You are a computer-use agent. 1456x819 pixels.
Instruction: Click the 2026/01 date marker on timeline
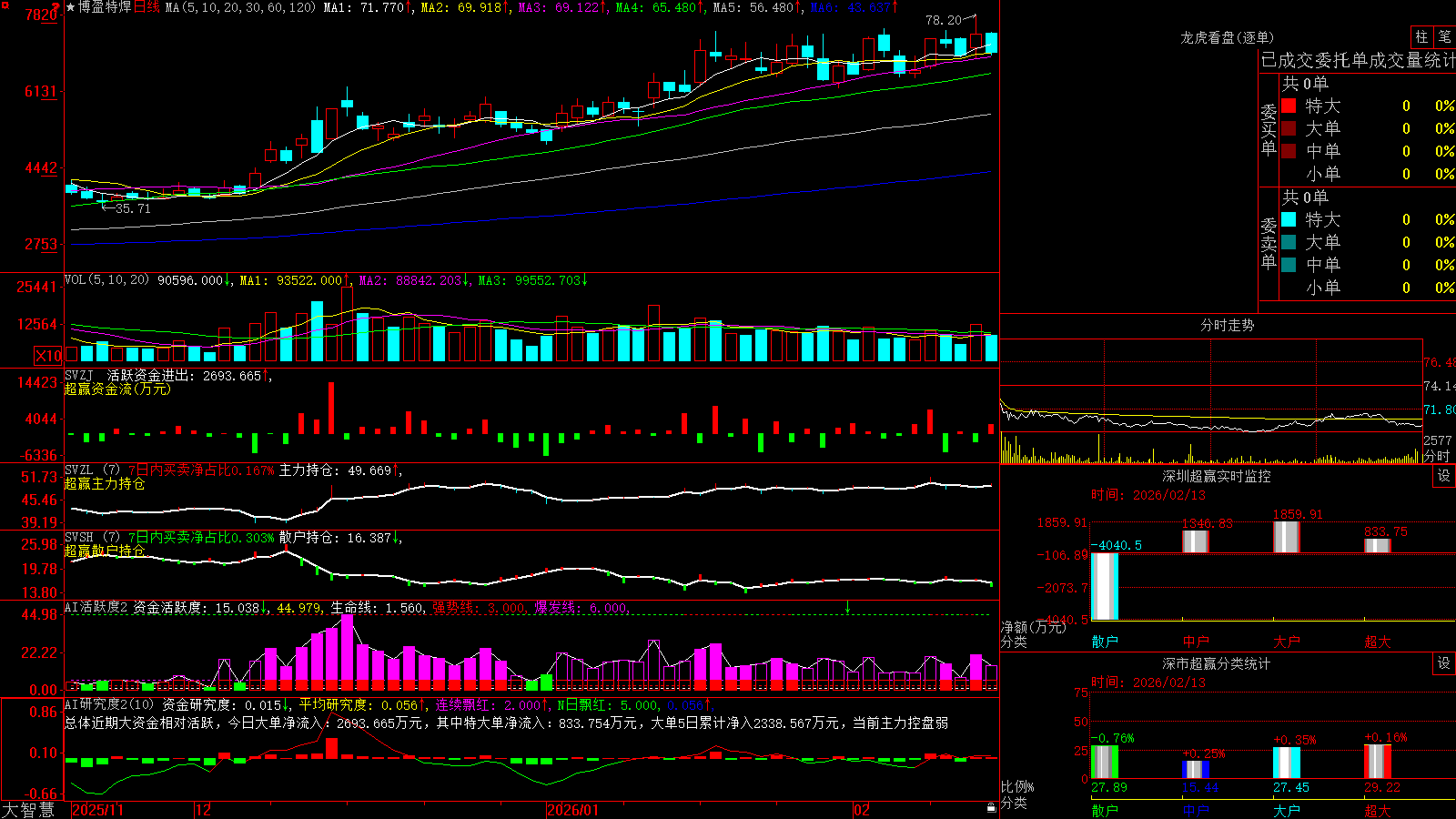pos(573,810)
